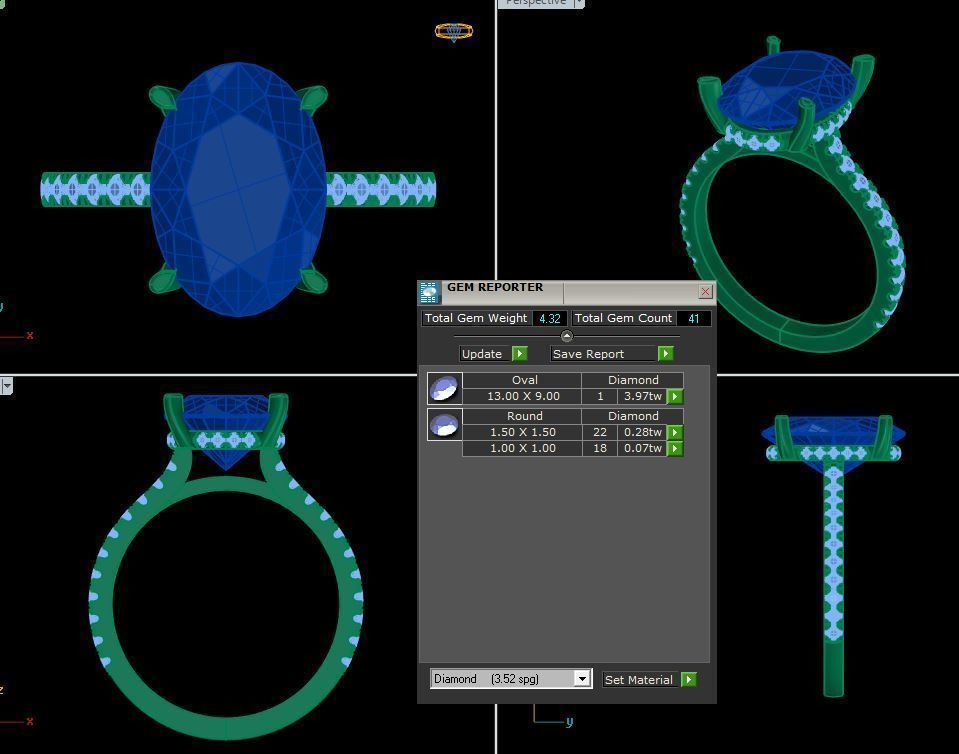
Task: Select the Oval gem thumbnail
Action: 445,389
